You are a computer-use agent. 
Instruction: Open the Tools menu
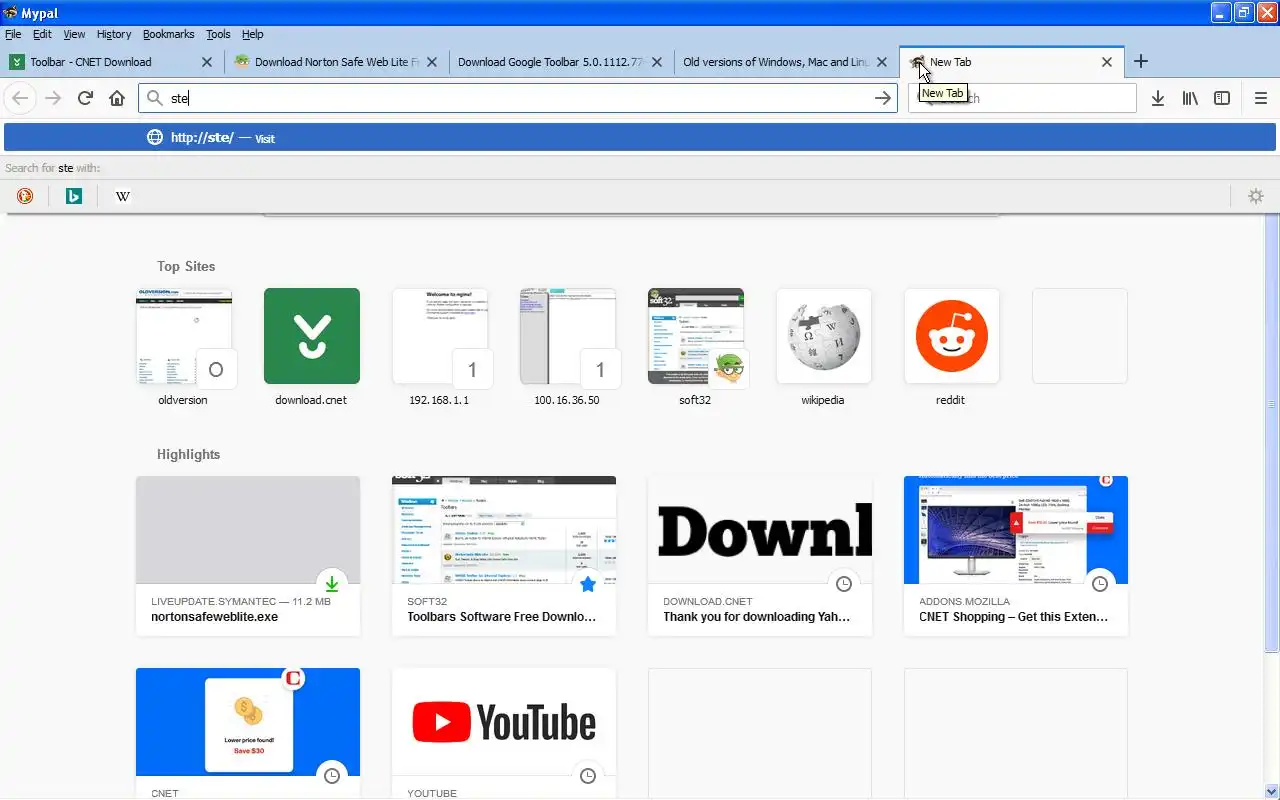(218, 34)
